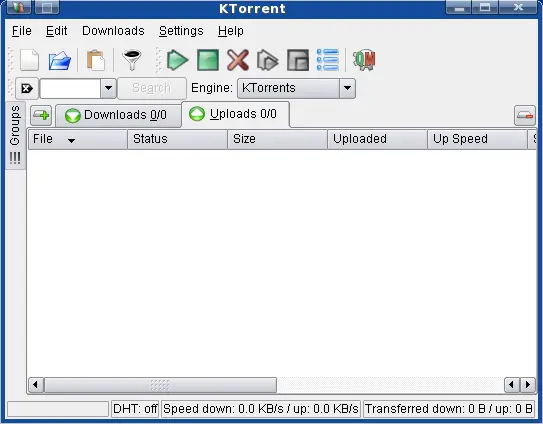The height and width of the screenshot is (424, 543).
Task: Minimize the KTorrent window
Action: pyautogui.click(x=459, y=7)
